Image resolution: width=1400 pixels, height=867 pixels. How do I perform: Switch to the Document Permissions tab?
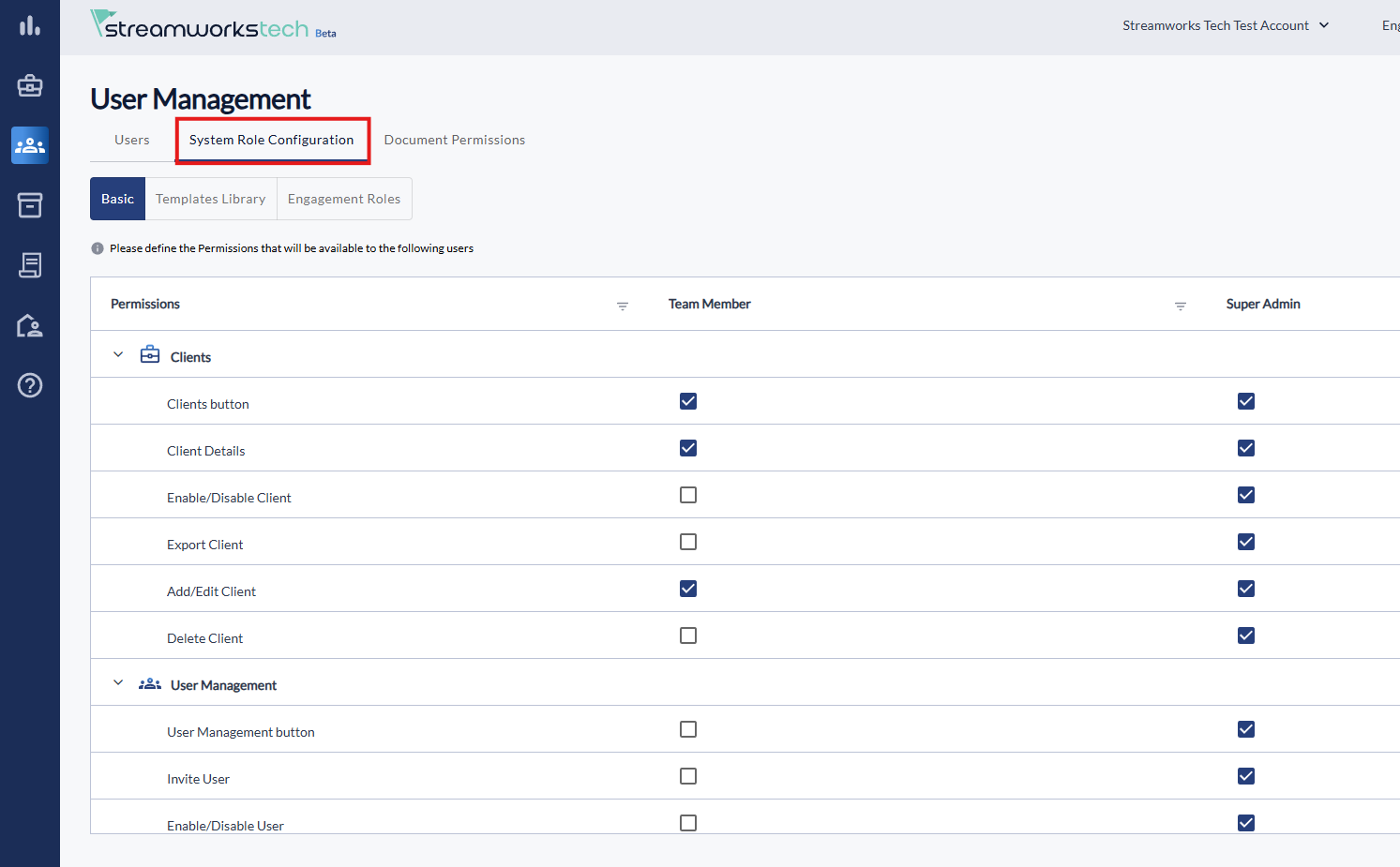454,140
